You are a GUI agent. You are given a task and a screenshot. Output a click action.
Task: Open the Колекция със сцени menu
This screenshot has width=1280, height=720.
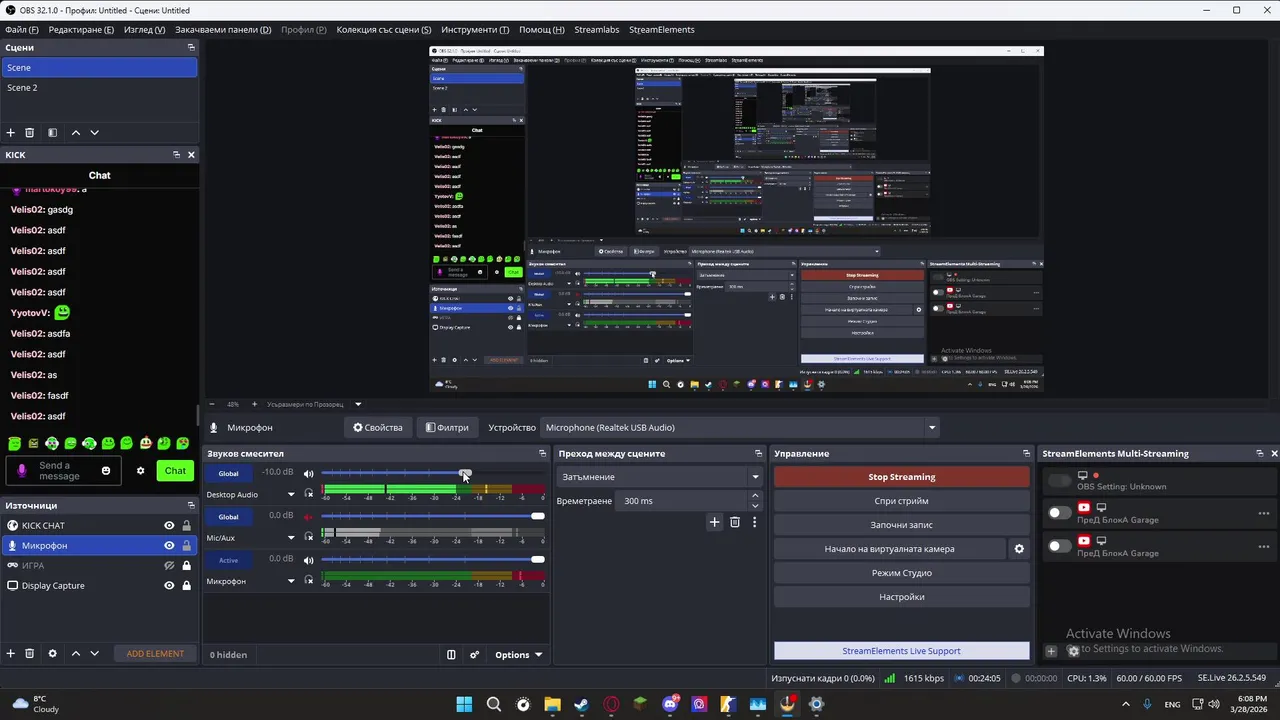click(384, 30)
